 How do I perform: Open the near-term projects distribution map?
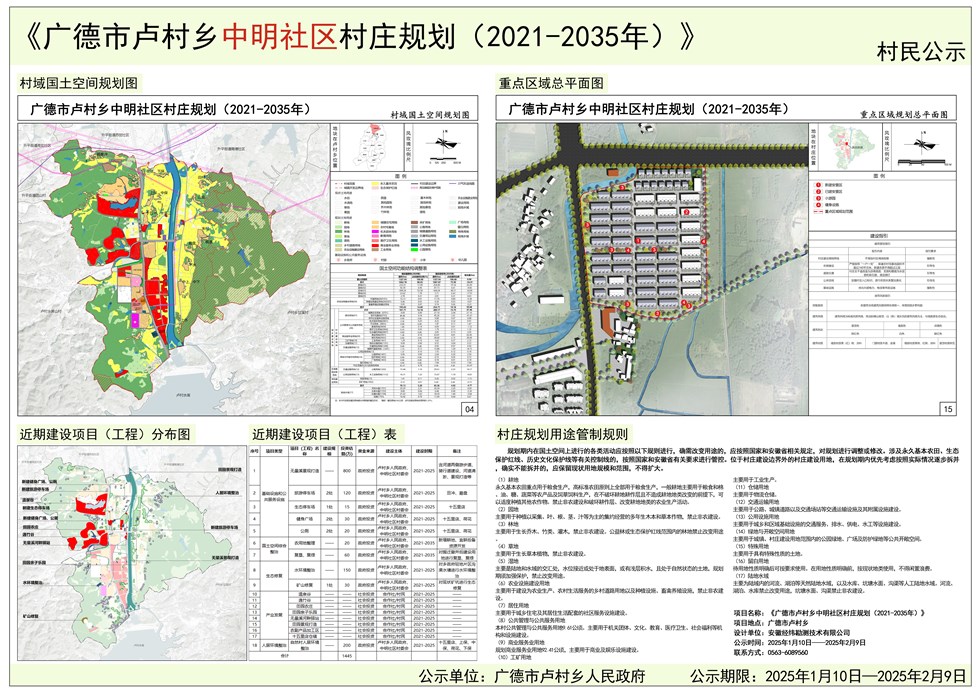click(132, 553)
